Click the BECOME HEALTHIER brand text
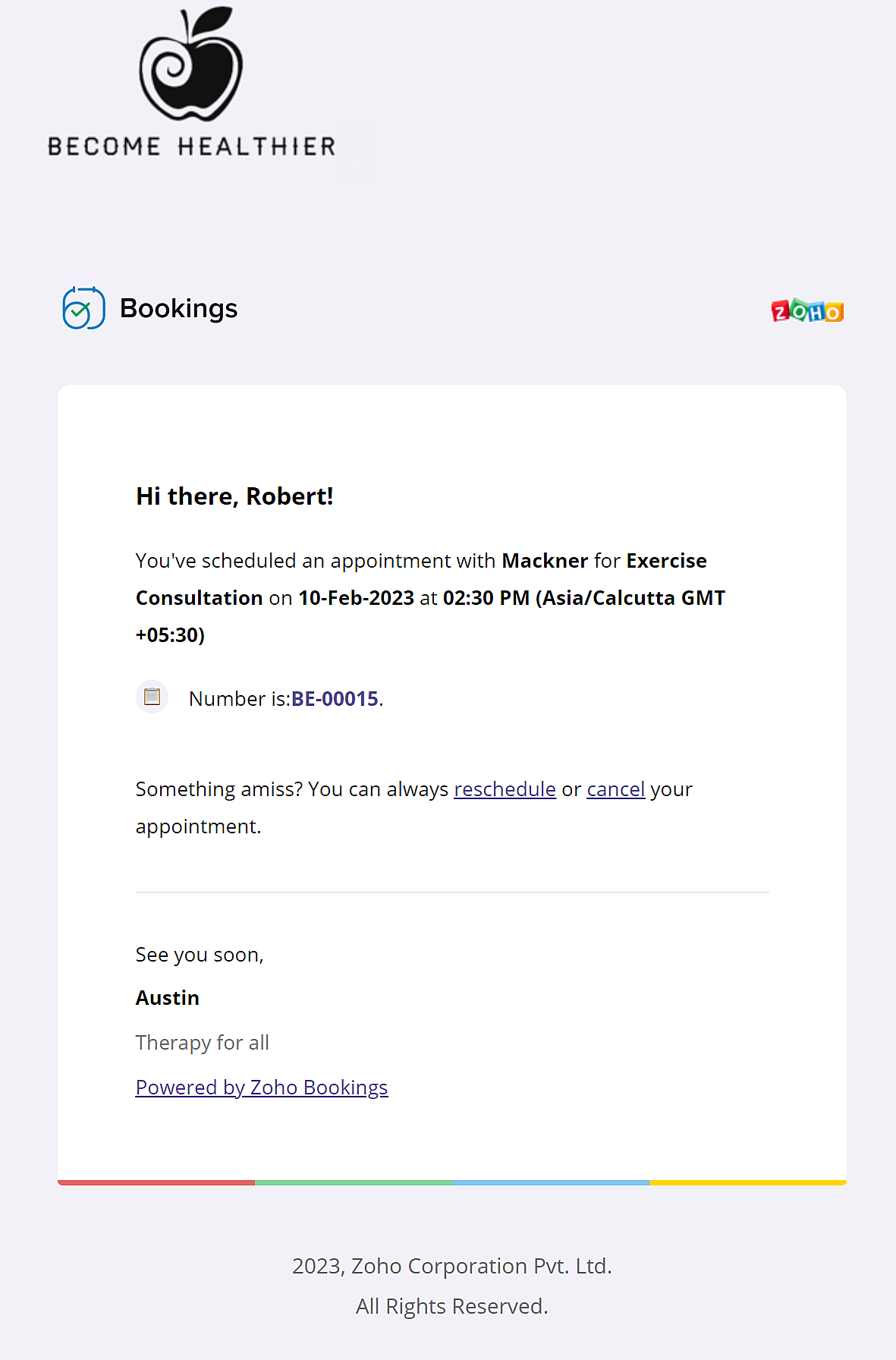 tap(192, 146)
